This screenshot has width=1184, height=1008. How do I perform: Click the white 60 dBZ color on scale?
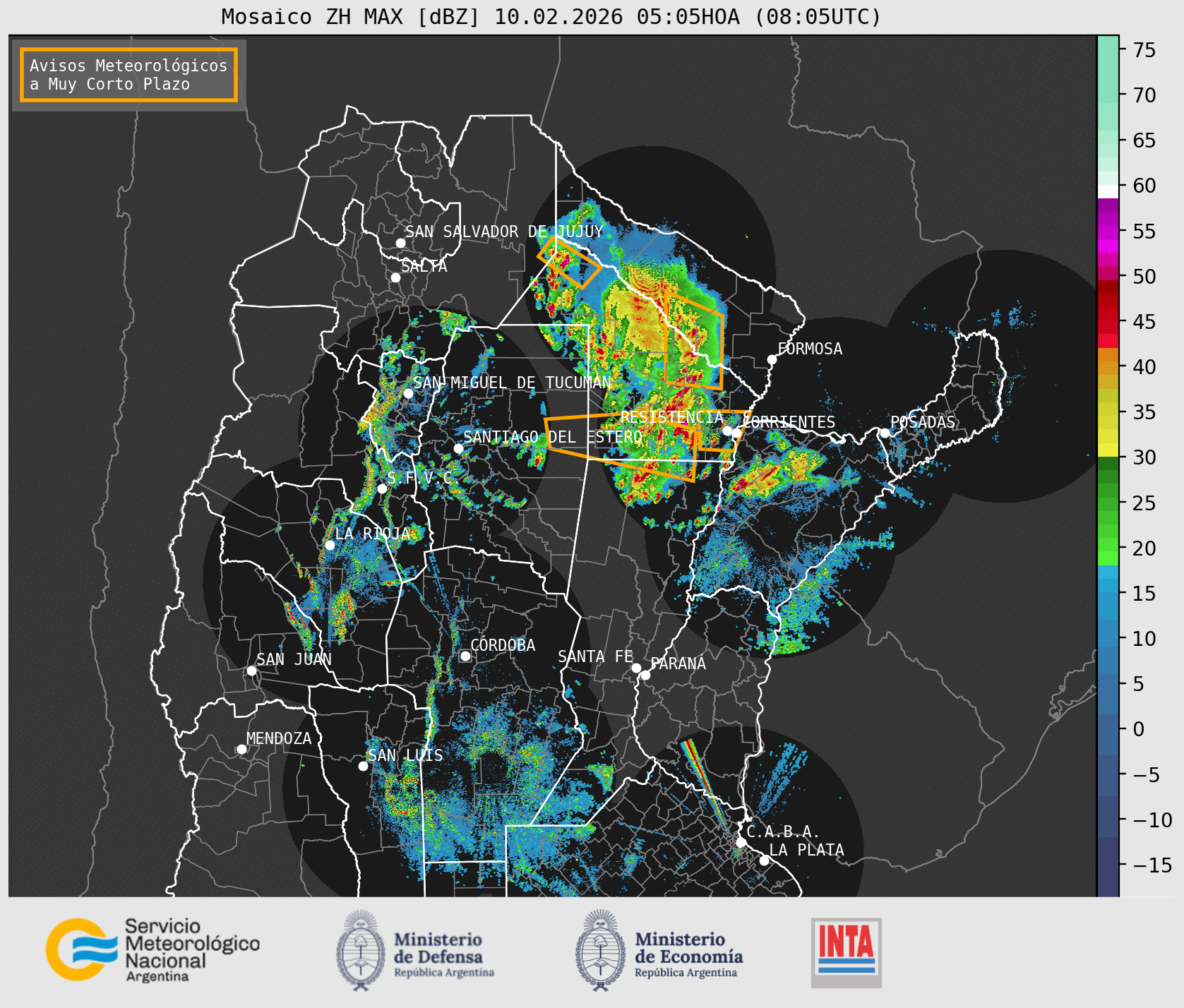[1108, 191]
